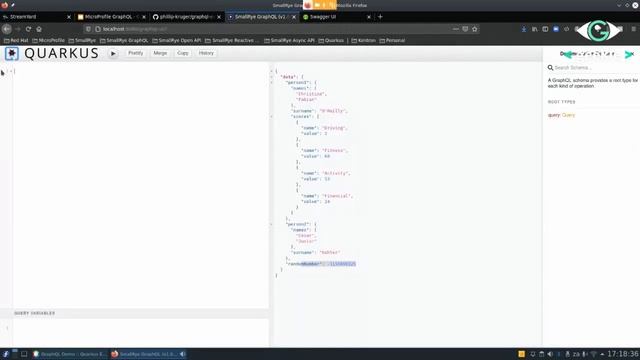This screenshot has width=640, height=360.
Task: Save to Pocket icon in address bar
Action: click(465, 29)
